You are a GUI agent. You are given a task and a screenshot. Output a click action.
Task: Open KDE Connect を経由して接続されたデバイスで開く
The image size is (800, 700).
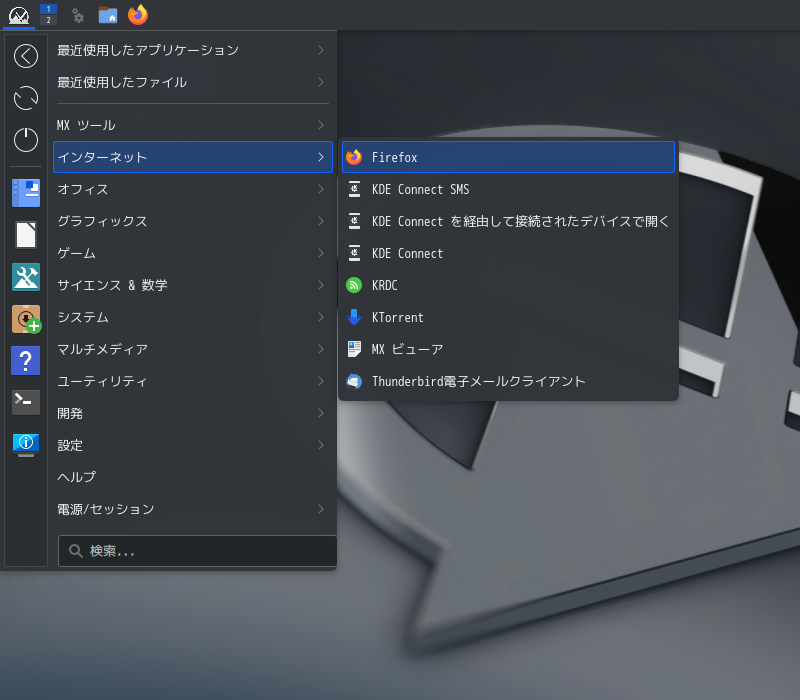(x=508, y=221)
